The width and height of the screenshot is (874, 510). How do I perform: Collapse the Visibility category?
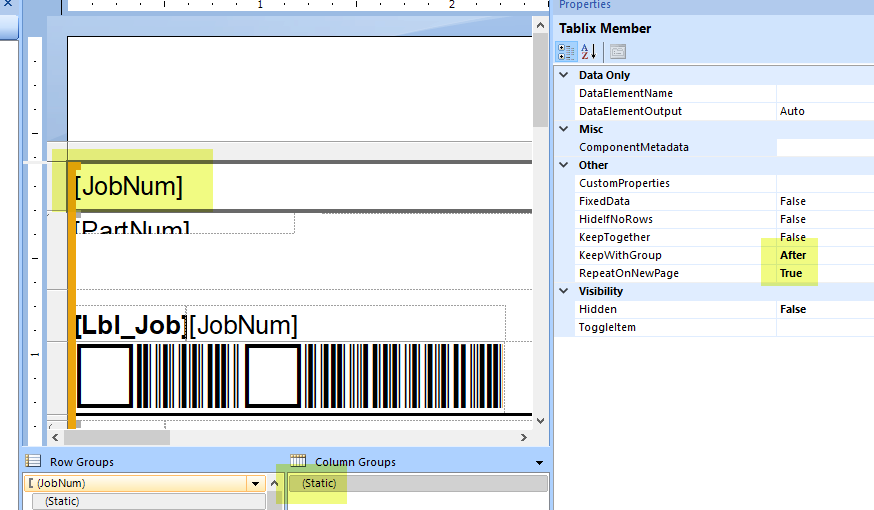564,291
